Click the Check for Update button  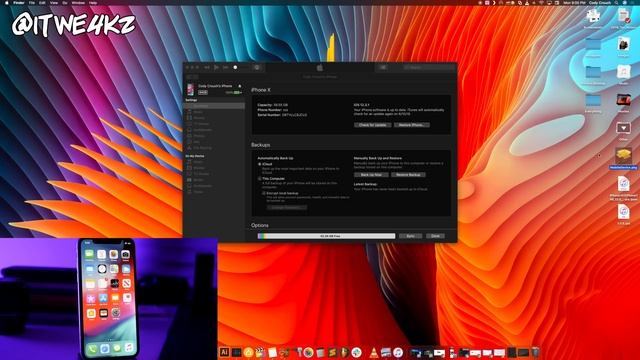372,125
